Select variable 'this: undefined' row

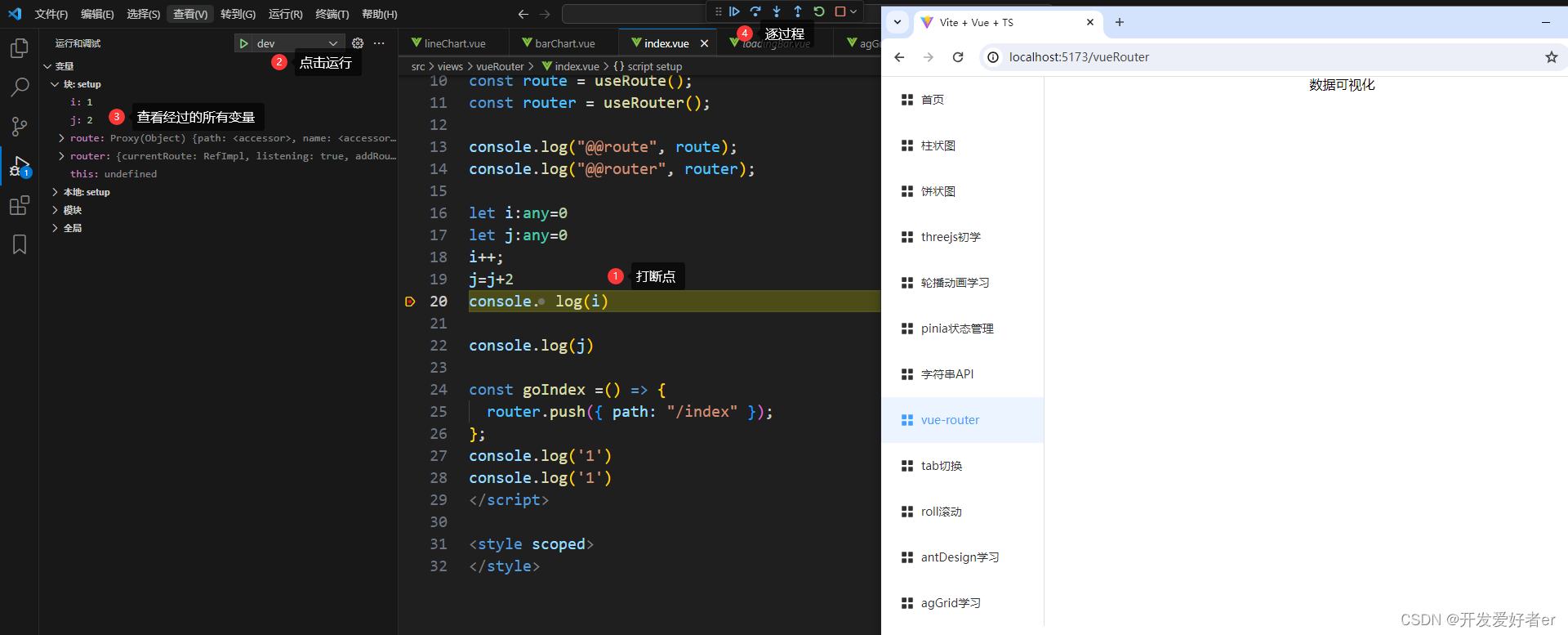(220, 174)
